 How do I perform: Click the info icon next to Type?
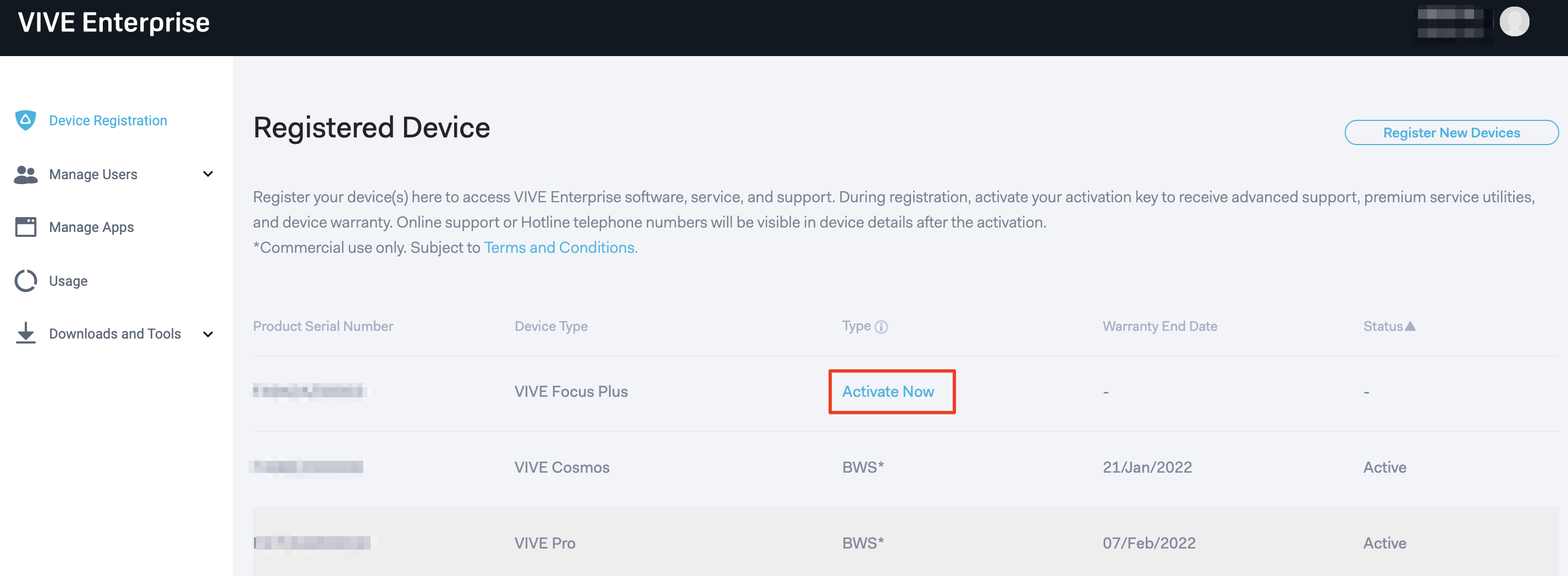881,327
